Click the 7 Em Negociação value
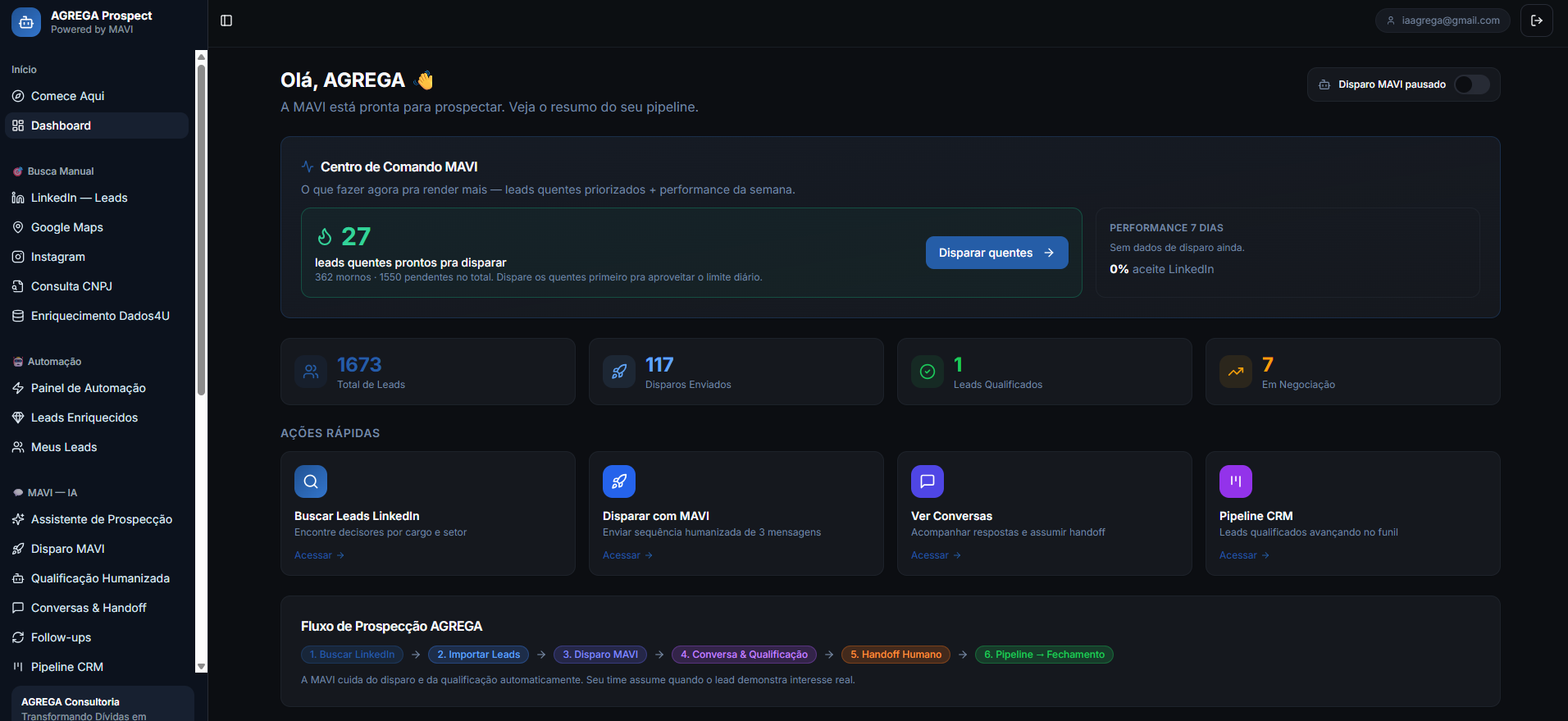Viewport: 1568px width, 721px height. (1268, 365)
